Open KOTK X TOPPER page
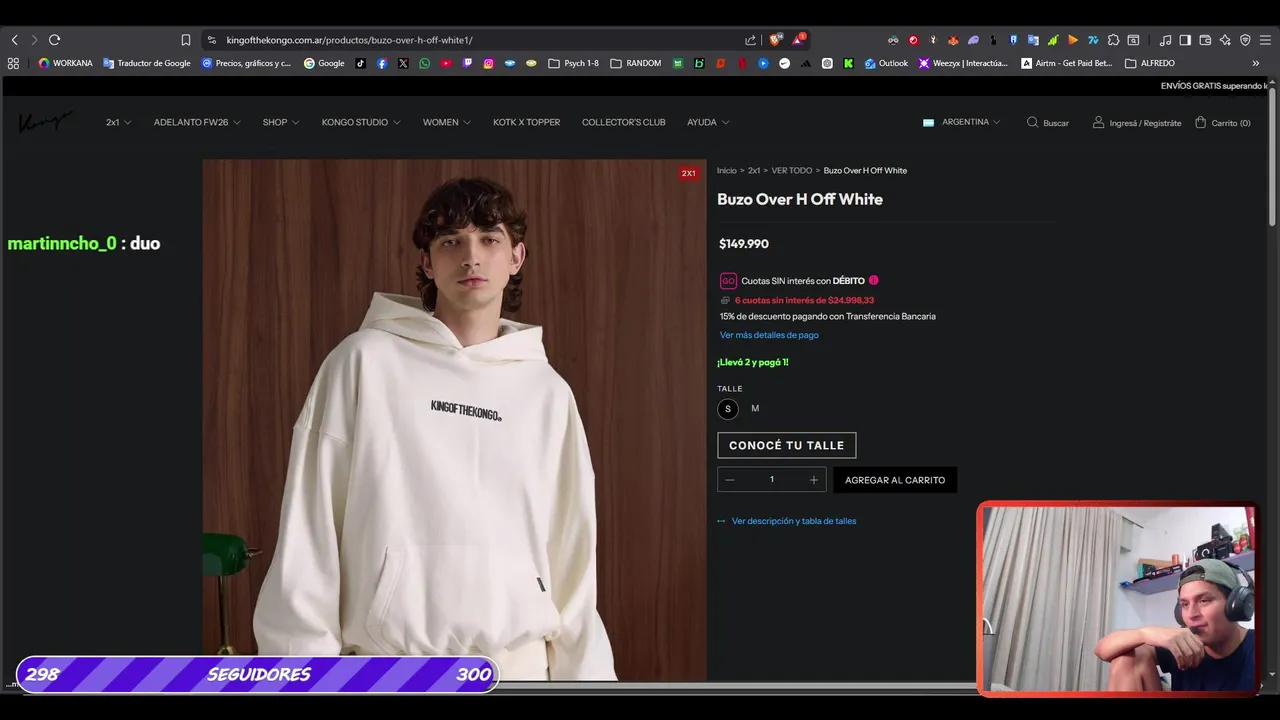This screenshot has height=720, width=1280. tap(526, 122)
